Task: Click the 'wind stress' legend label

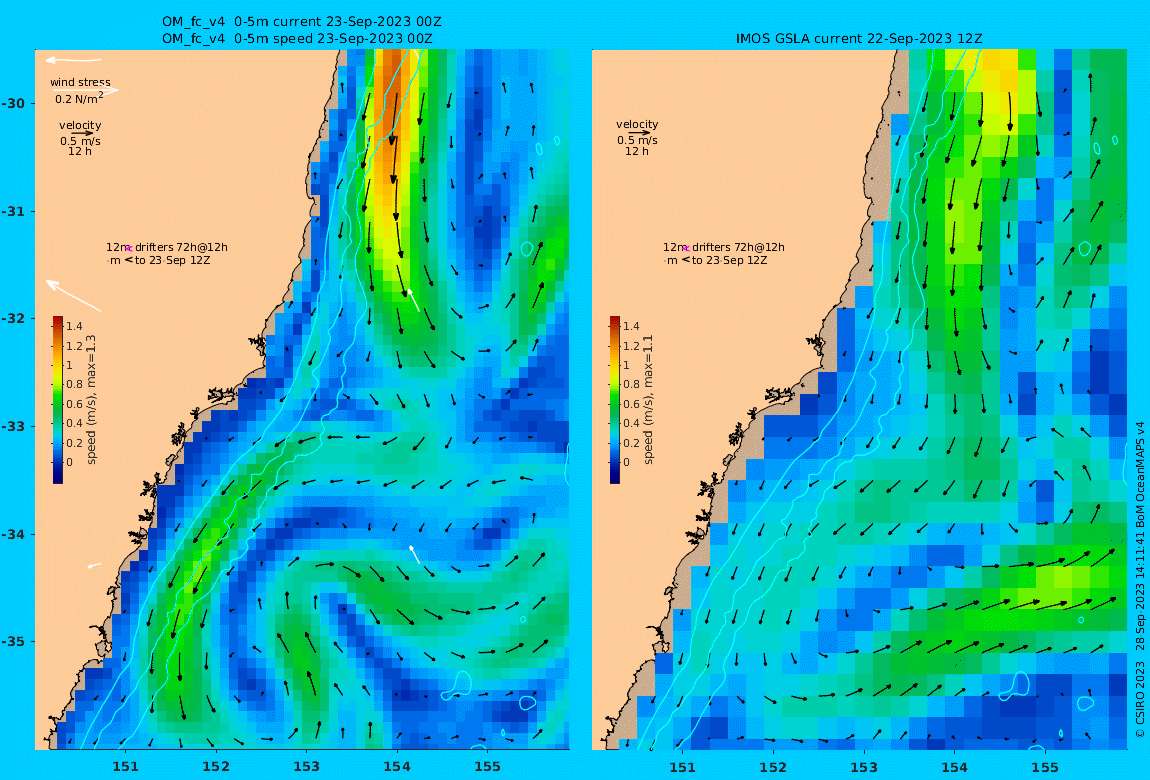Action: coord(81,82)
